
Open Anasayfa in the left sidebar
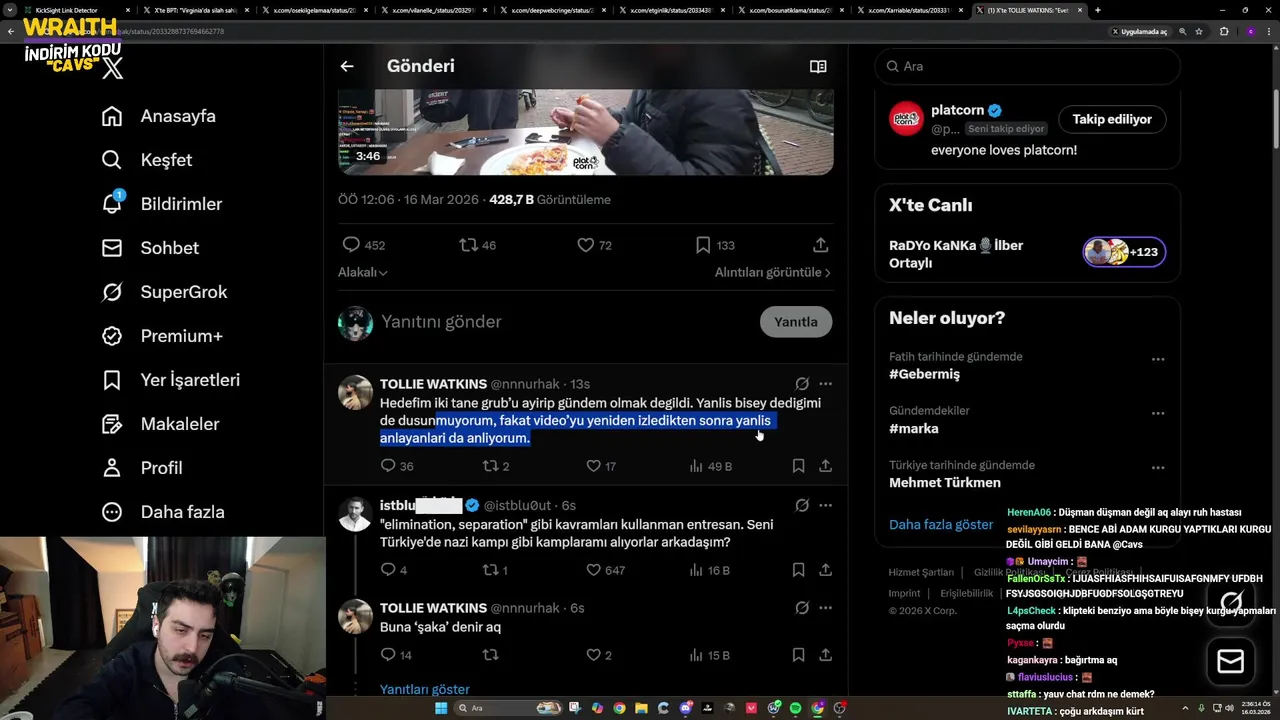158,116
